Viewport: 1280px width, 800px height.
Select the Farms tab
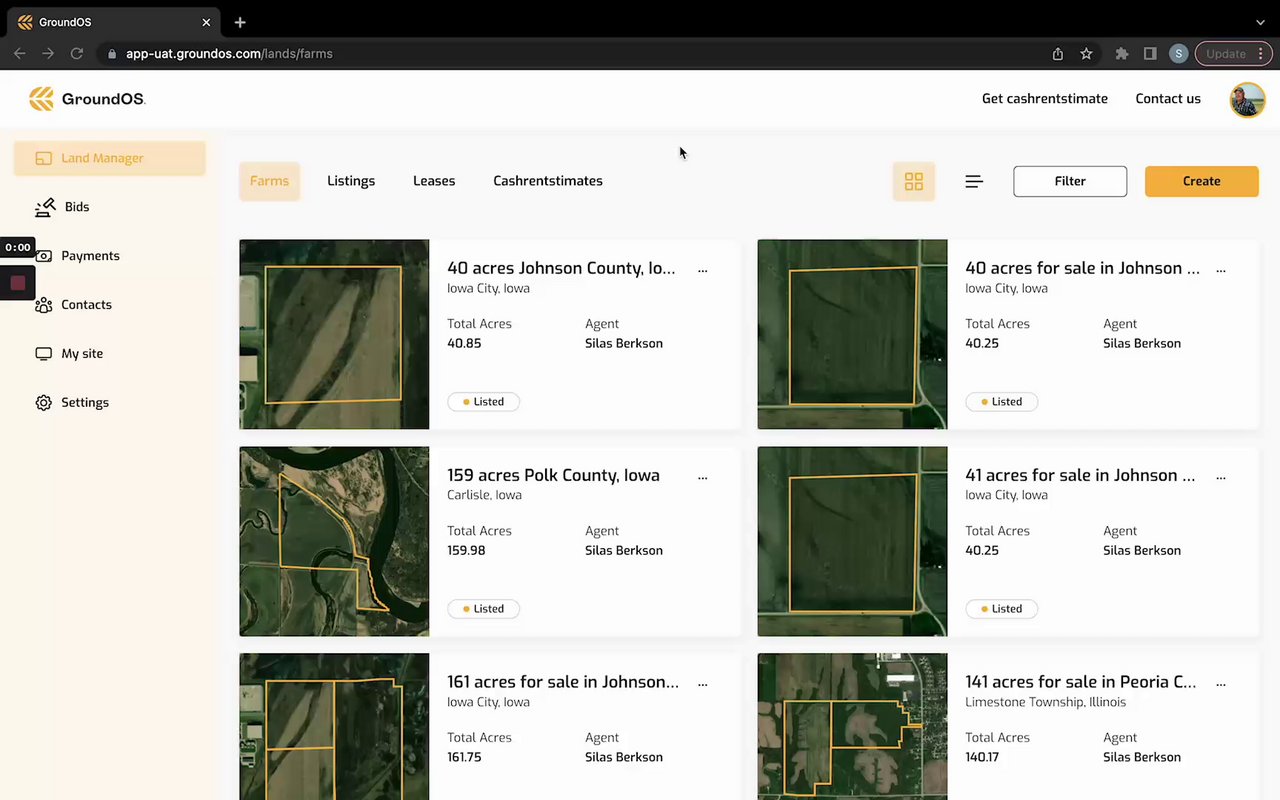(269, 181)
